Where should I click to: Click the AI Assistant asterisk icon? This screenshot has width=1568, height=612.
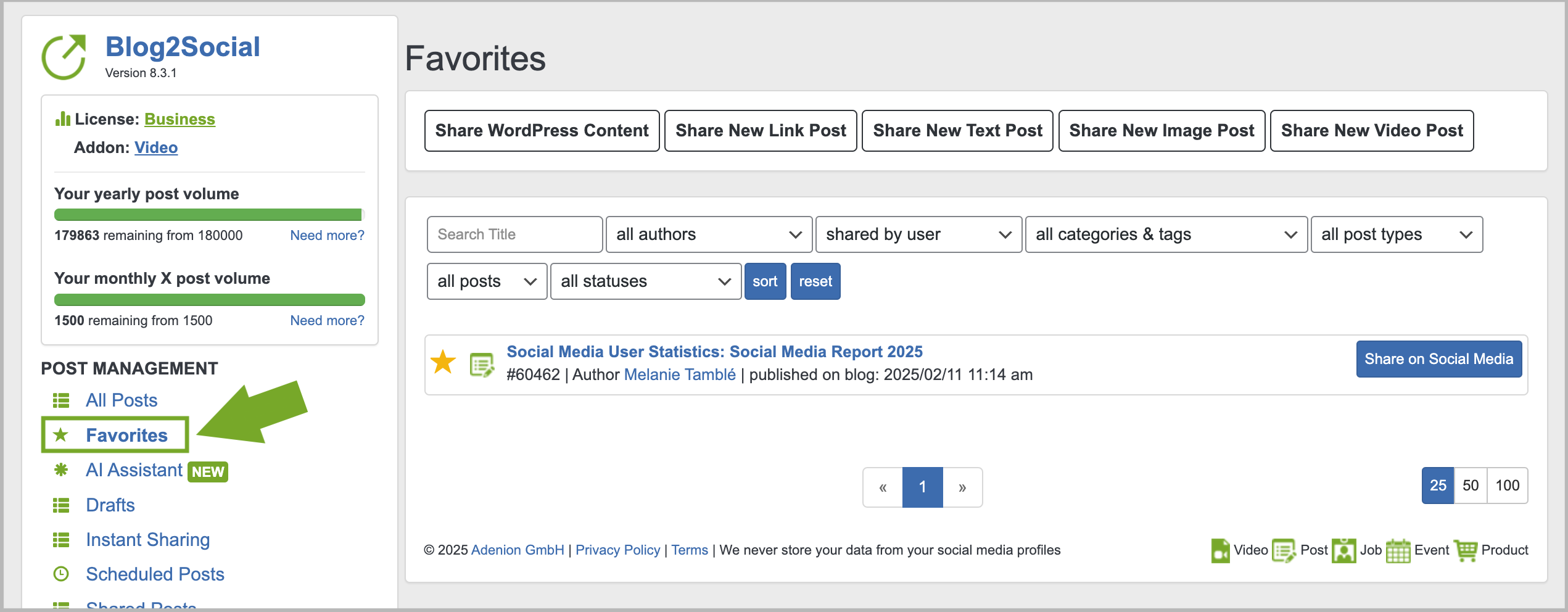pyautogui.click(x=60, y=470)
